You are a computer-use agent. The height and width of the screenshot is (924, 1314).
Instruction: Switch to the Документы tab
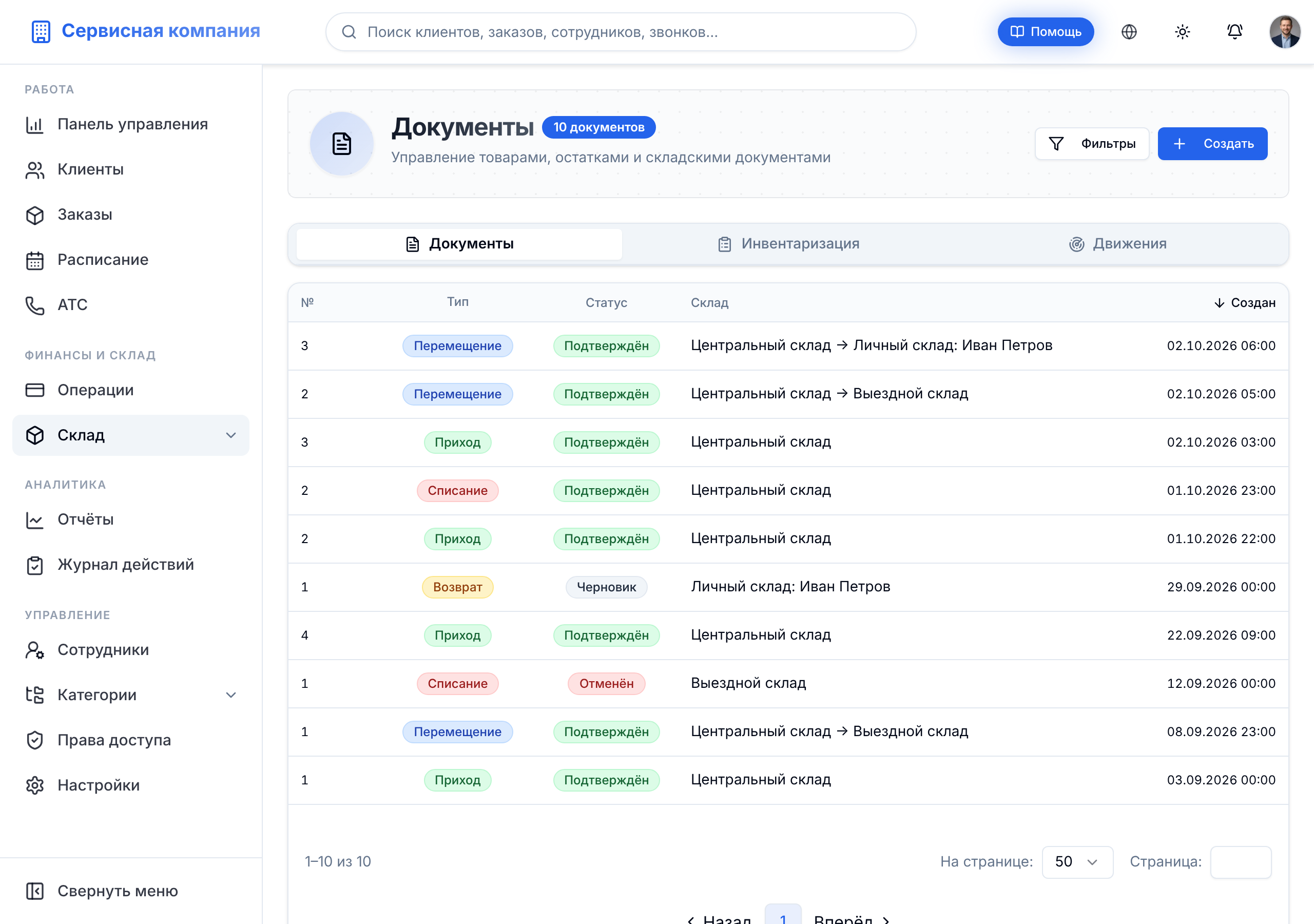(x=459, y=244)
